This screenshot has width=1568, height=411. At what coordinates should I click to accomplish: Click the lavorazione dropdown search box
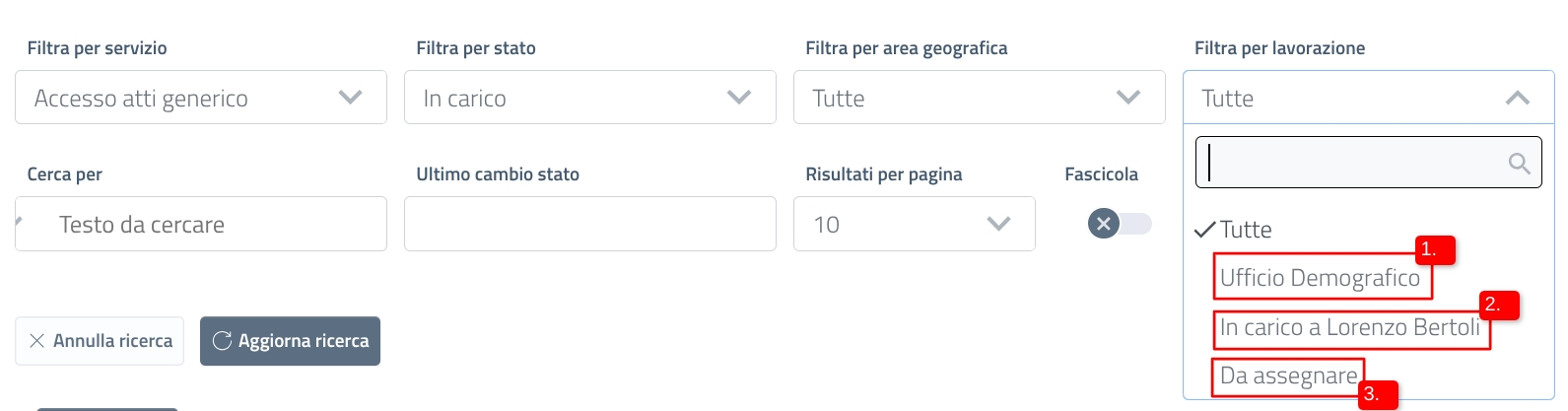click(1350, 163)
